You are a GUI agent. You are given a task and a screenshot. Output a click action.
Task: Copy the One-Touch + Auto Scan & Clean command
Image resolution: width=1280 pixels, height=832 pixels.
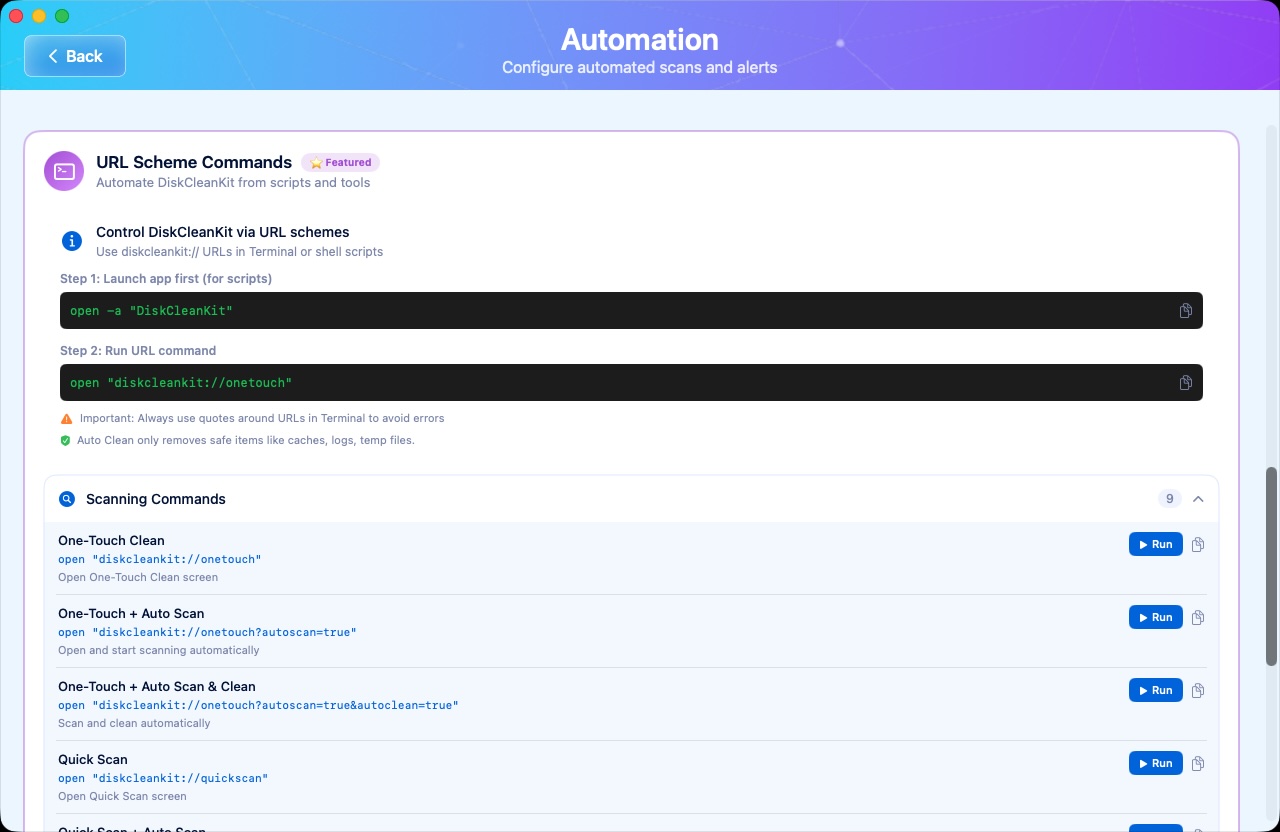pos(1198,690)
